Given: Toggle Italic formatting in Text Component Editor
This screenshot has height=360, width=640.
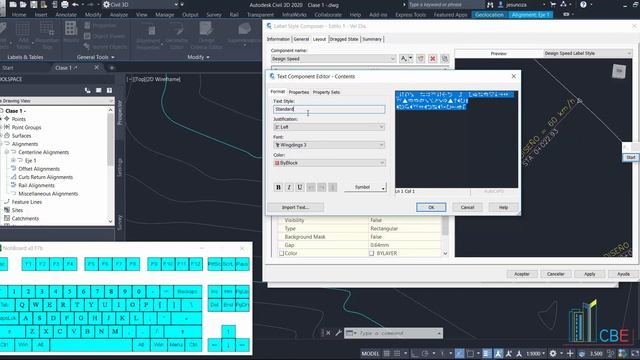Looking at the screenshot, I should pos(289,187).
